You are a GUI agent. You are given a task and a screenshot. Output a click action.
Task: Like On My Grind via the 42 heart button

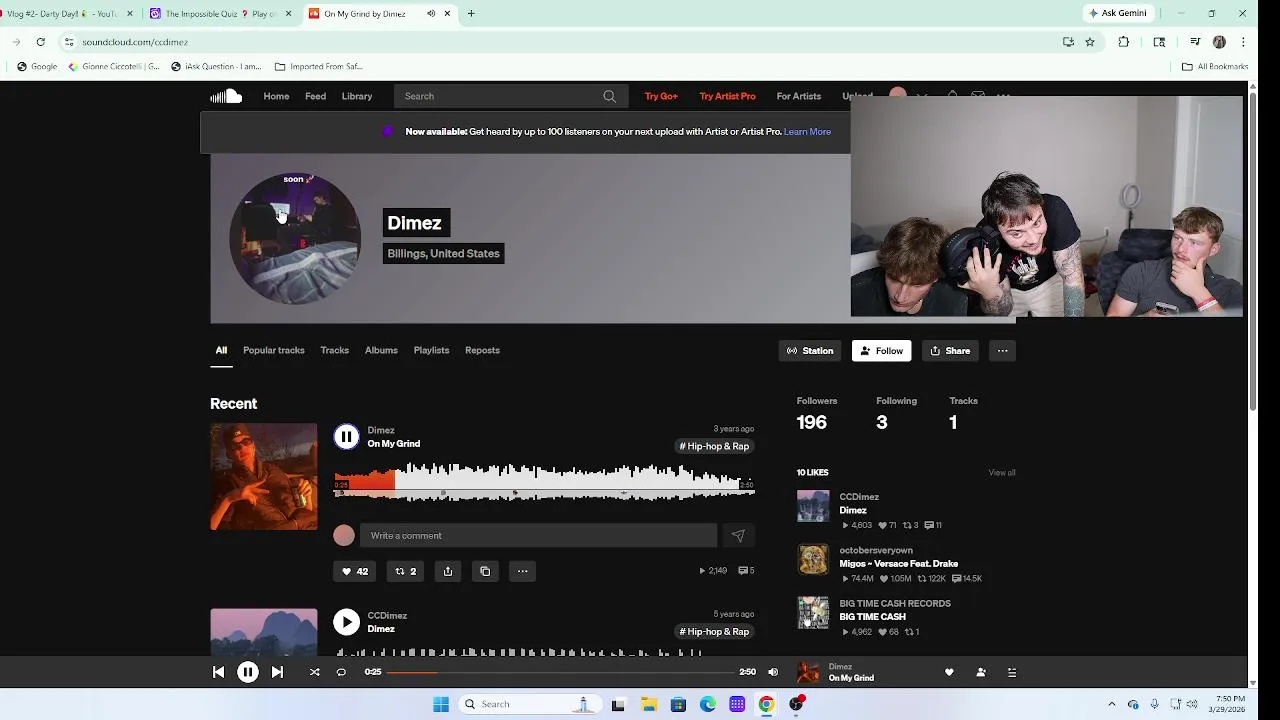point(355,571)
